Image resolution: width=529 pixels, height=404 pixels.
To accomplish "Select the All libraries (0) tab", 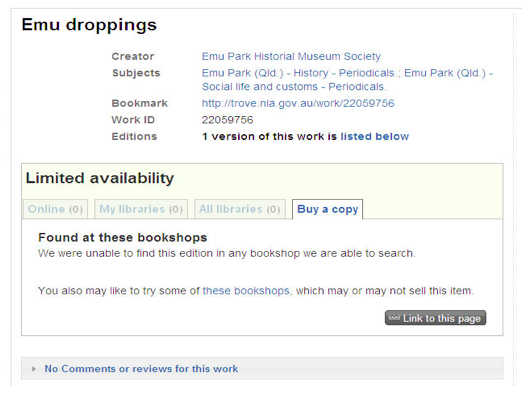I will tap(240, 209).
